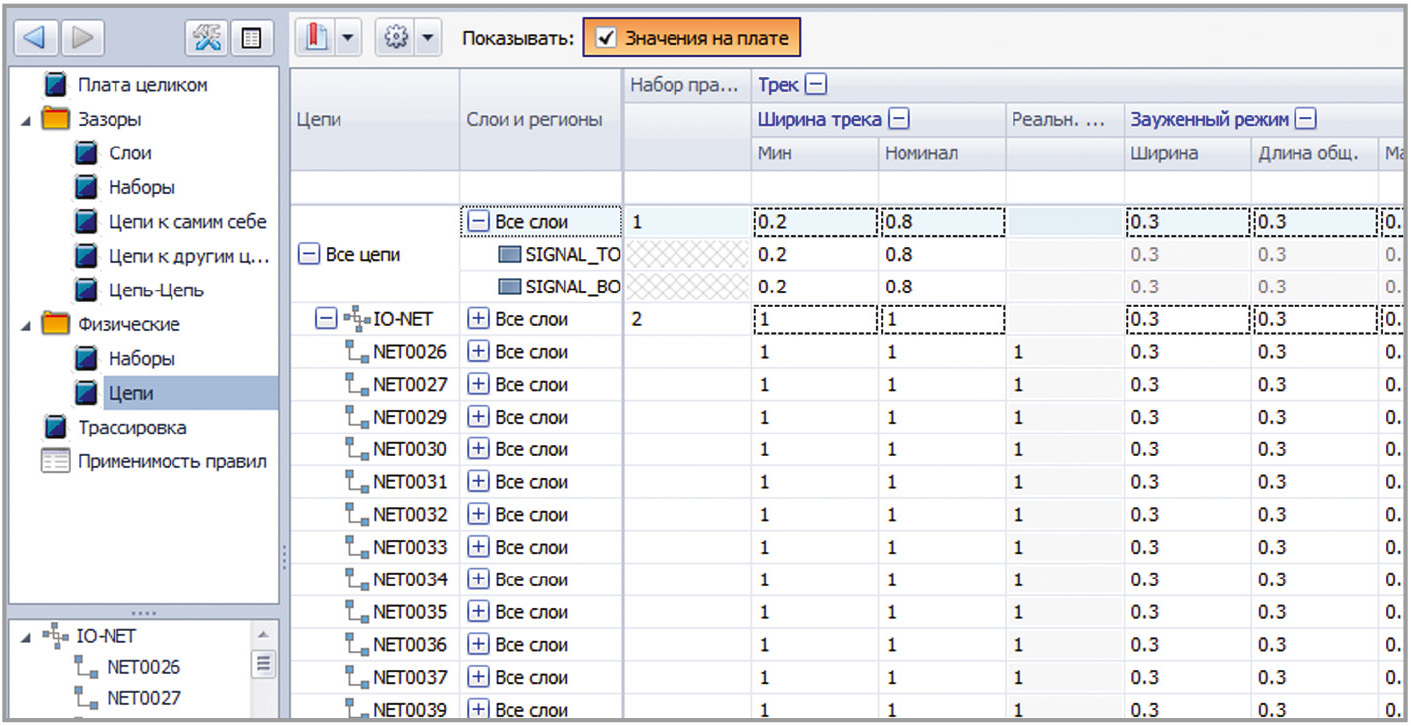The image size is (1411, 726).
Task: Edit the Номинал 0.8 cell for Все слои
Action: click(x=940, y=222)
